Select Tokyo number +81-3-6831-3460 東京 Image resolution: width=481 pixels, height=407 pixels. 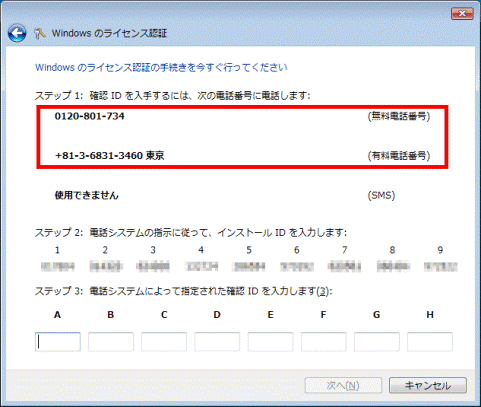point(109,155)
